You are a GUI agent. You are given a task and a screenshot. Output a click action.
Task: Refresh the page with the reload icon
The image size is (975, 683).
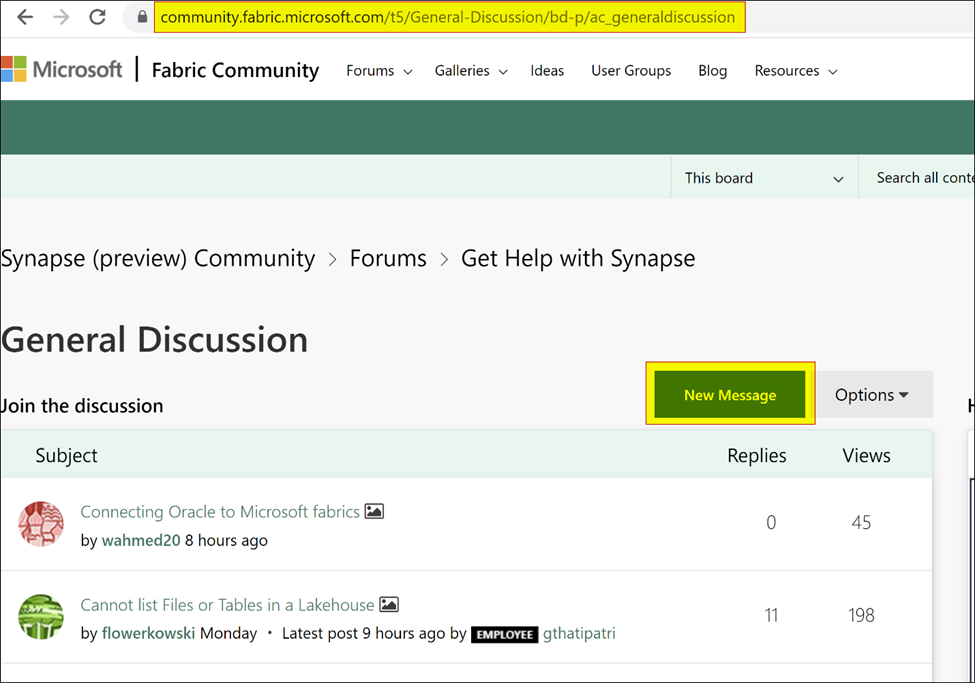(96, 16)
